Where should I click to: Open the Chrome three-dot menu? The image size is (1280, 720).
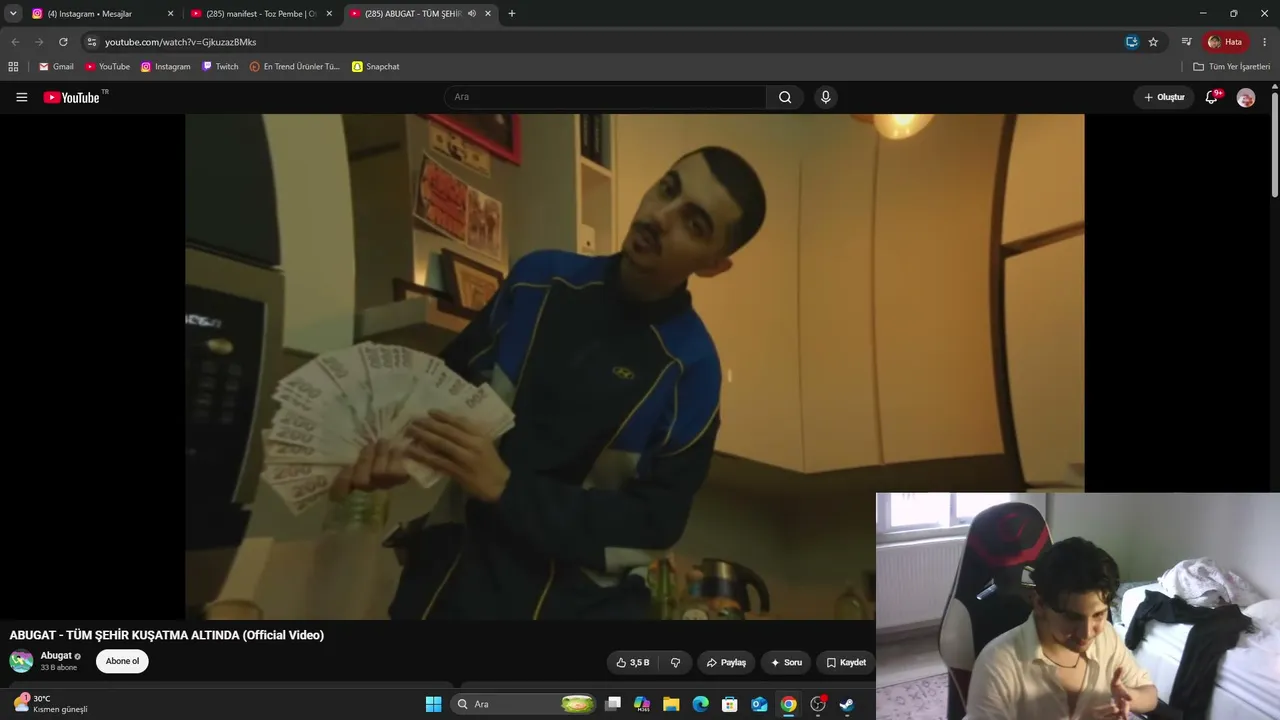1265,42
